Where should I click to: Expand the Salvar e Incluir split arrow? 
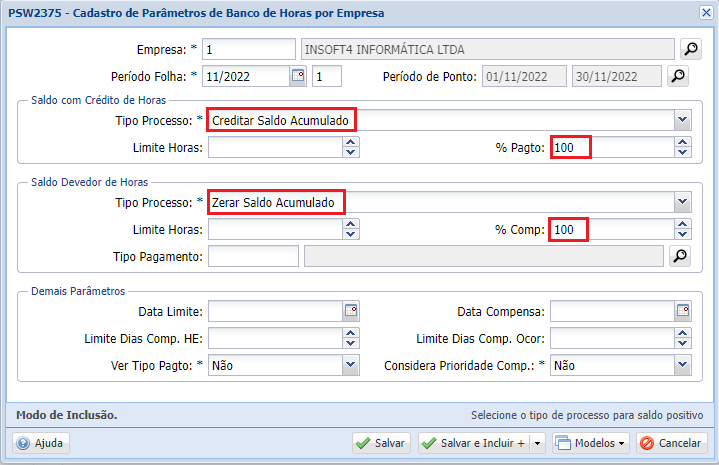pyautogui.click(x=537, y=443)
